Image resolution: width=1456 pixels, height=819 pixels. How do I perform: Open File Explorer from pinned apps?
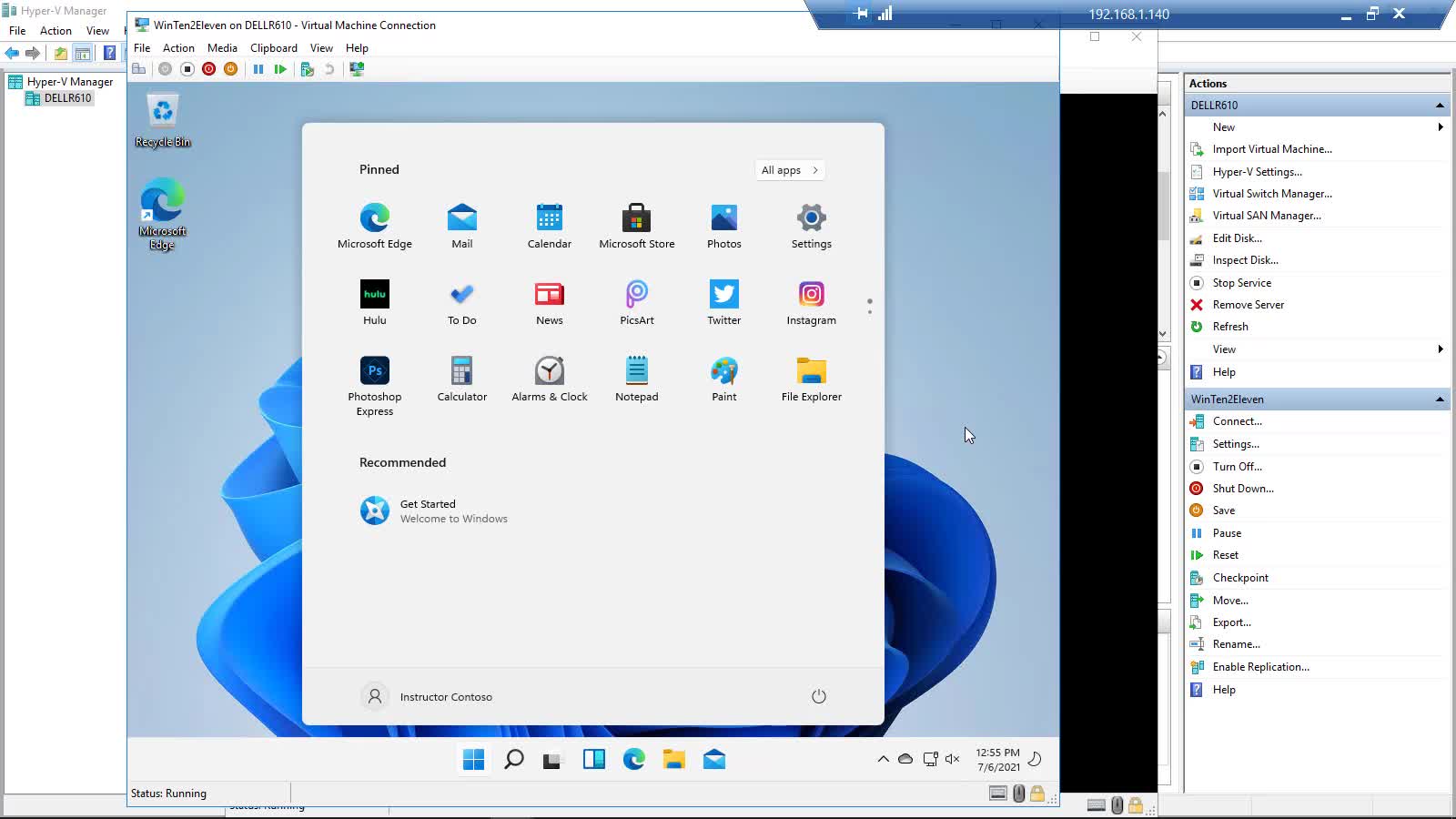pos(812,379)
